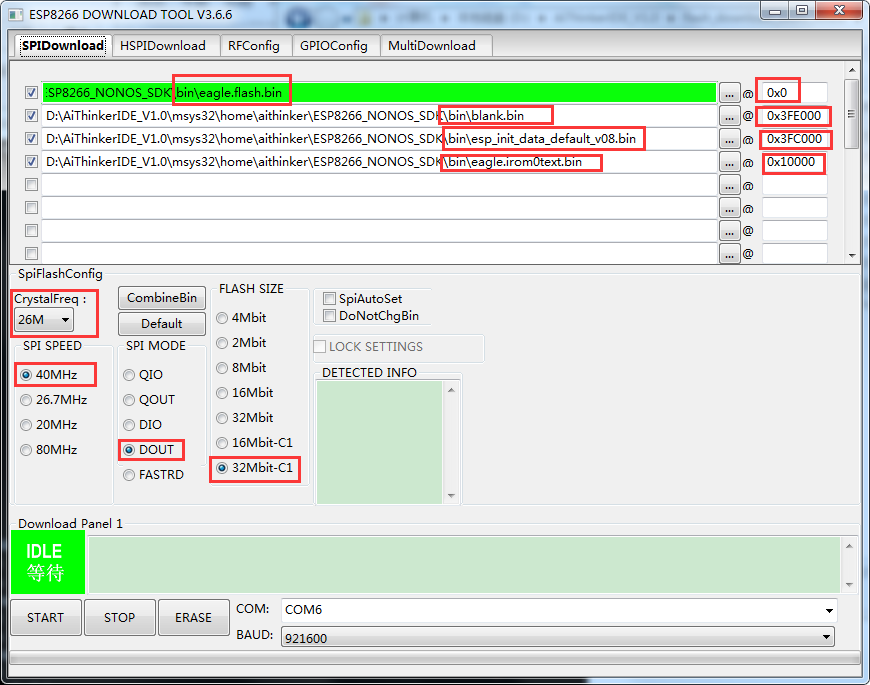Choose DIO SPI mode

129,425
